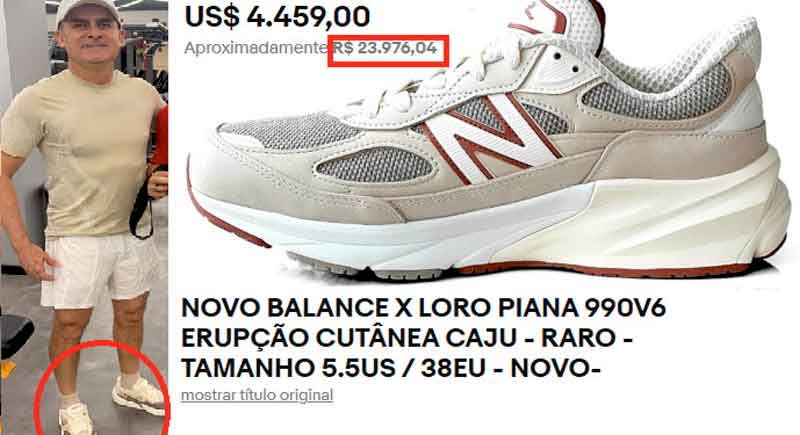Click the red outsole at the shoe's toe

pyautogui.click(x=224, y=219)
